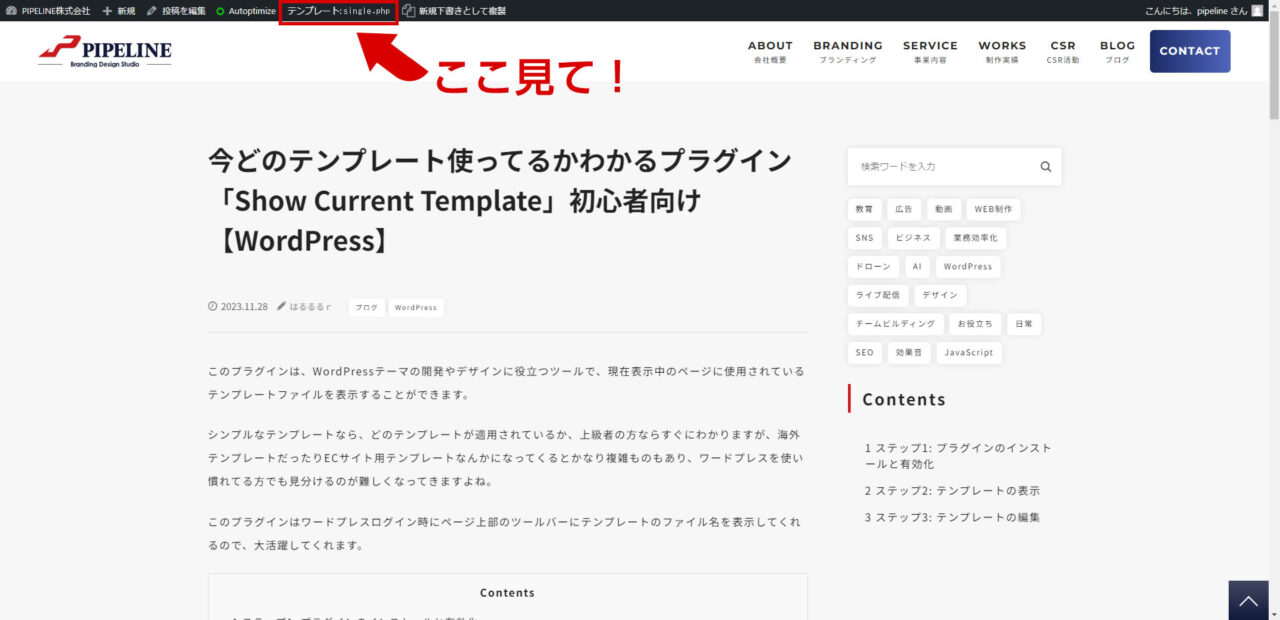
Task: Click the plus icon for 新規
Action: [107, 11]
